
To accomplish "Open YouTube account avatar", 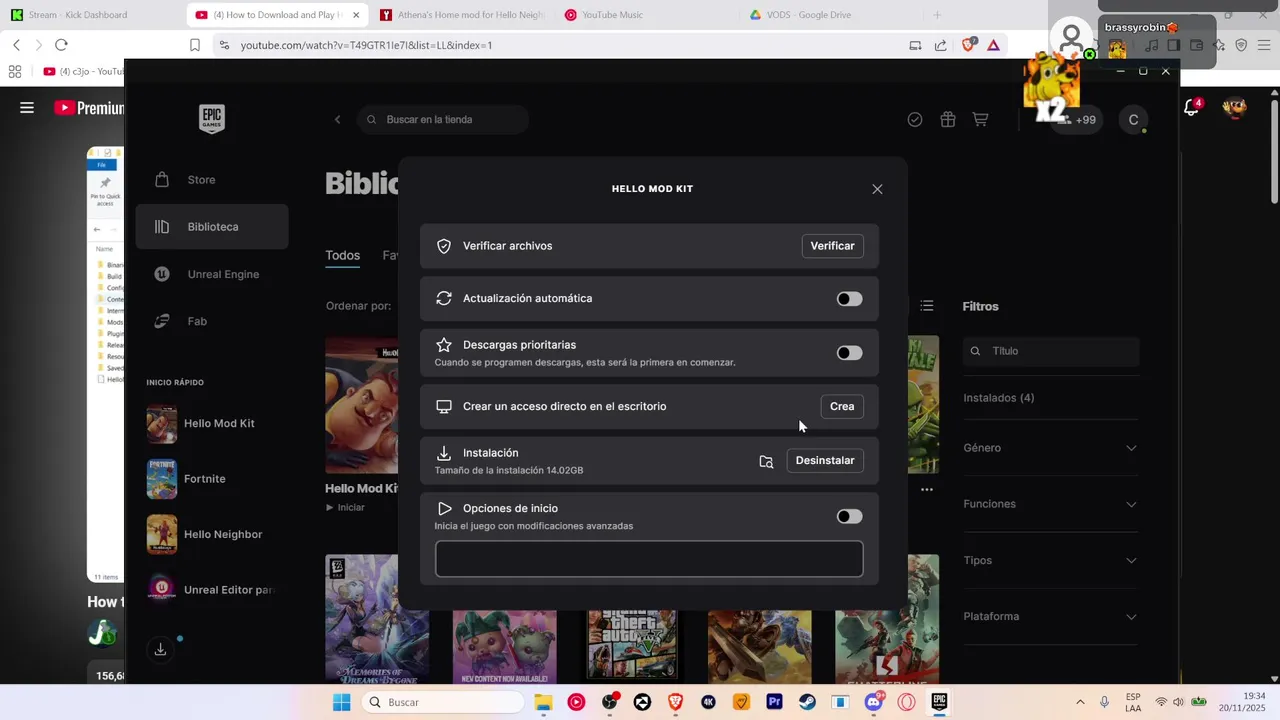I will click(x=1234, y=107).
